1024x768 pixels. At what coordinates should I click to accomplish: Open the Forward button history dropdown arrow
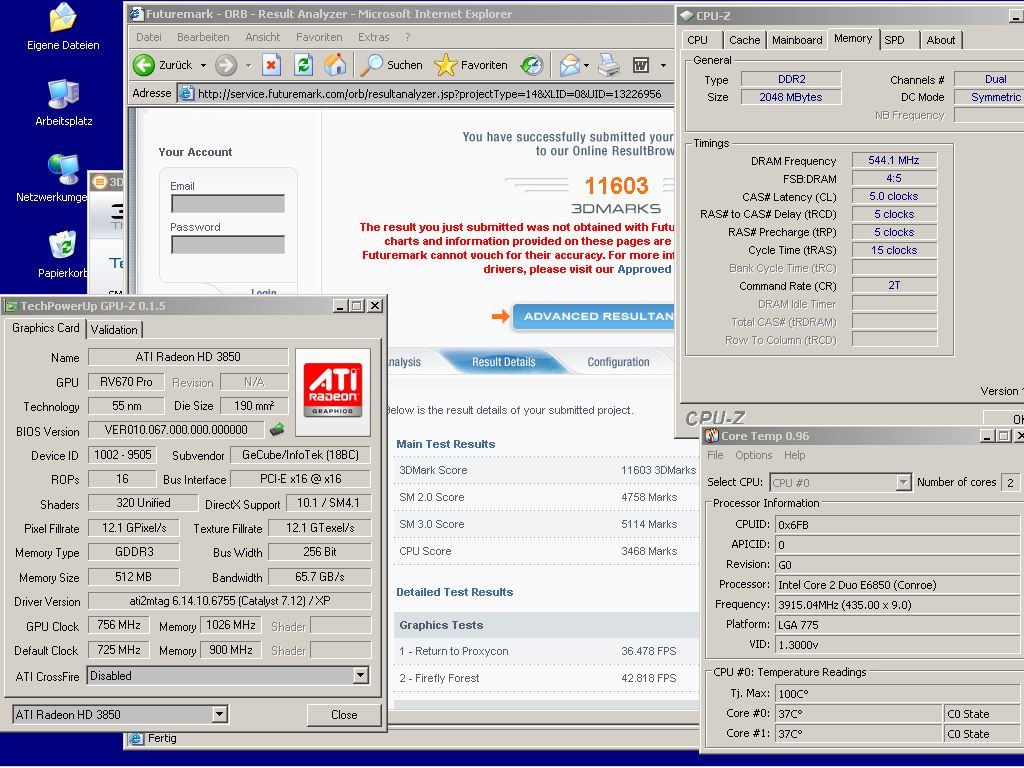click(248, 65)
